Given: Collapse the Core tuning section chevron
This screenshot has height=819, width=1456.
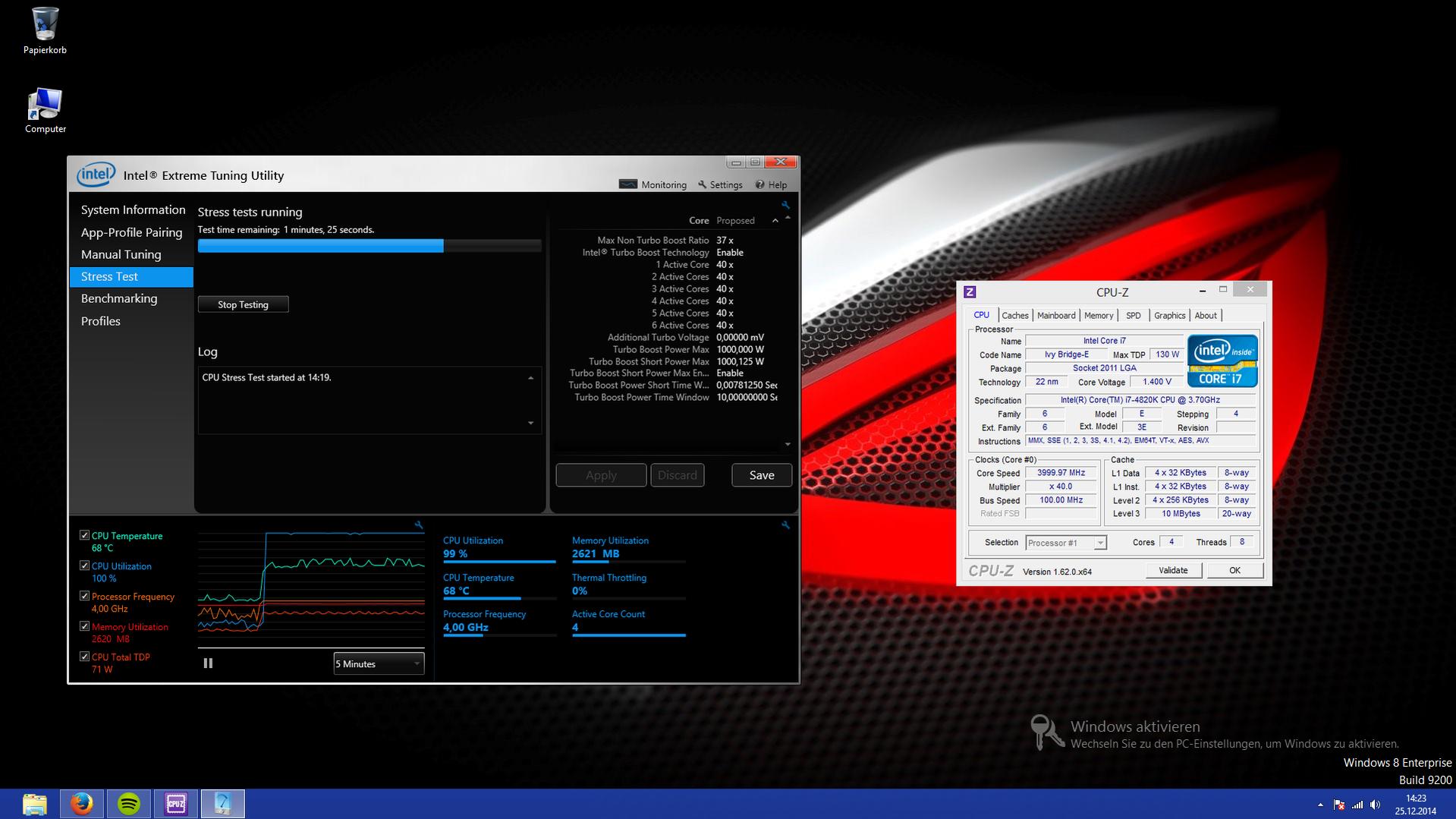Looking at the screenshot, I should click(x=775, y=221).
